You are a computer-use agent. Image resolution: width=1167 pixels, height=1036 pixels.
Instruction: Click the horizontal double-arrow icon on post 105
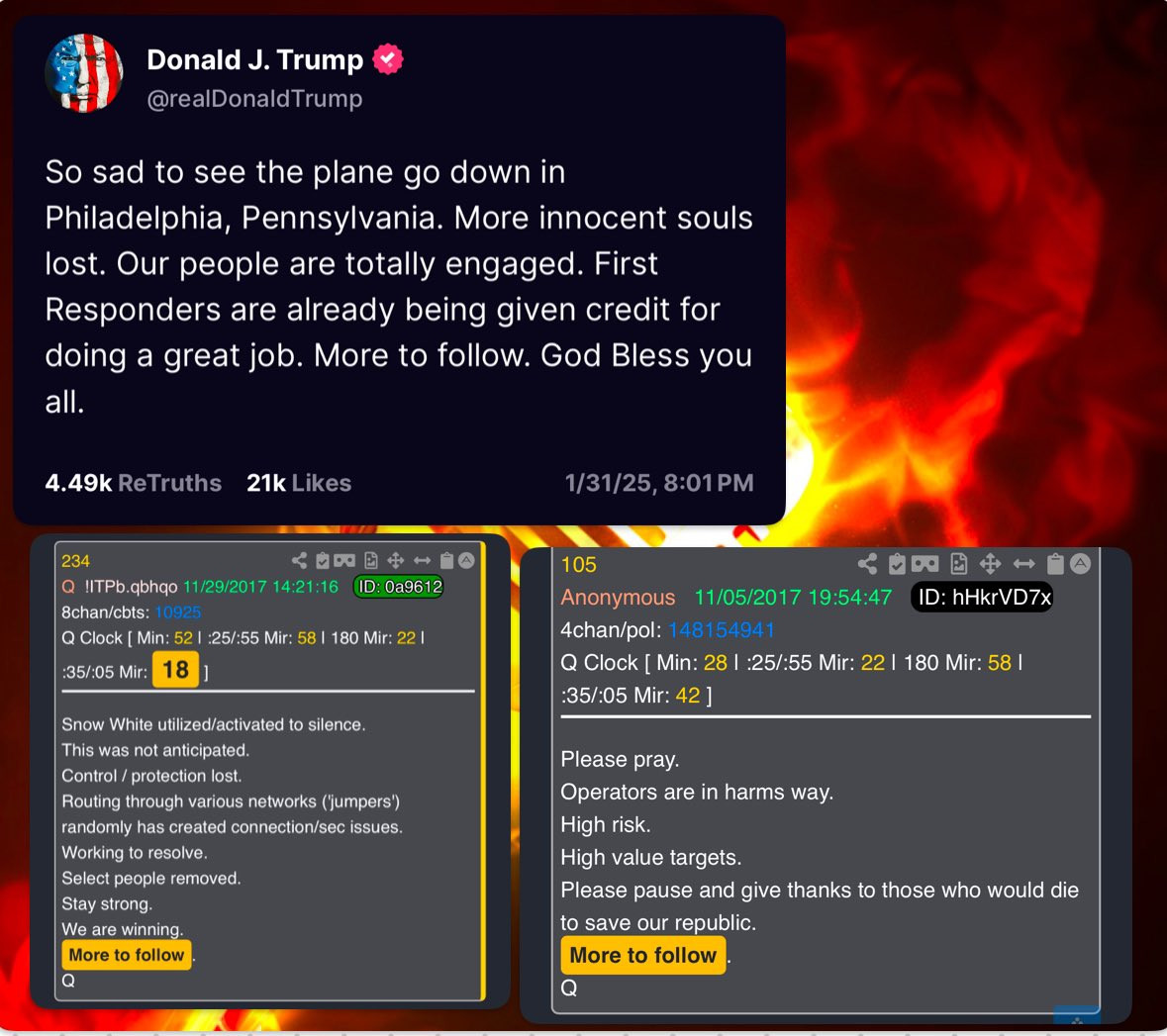click(1023, 564)
